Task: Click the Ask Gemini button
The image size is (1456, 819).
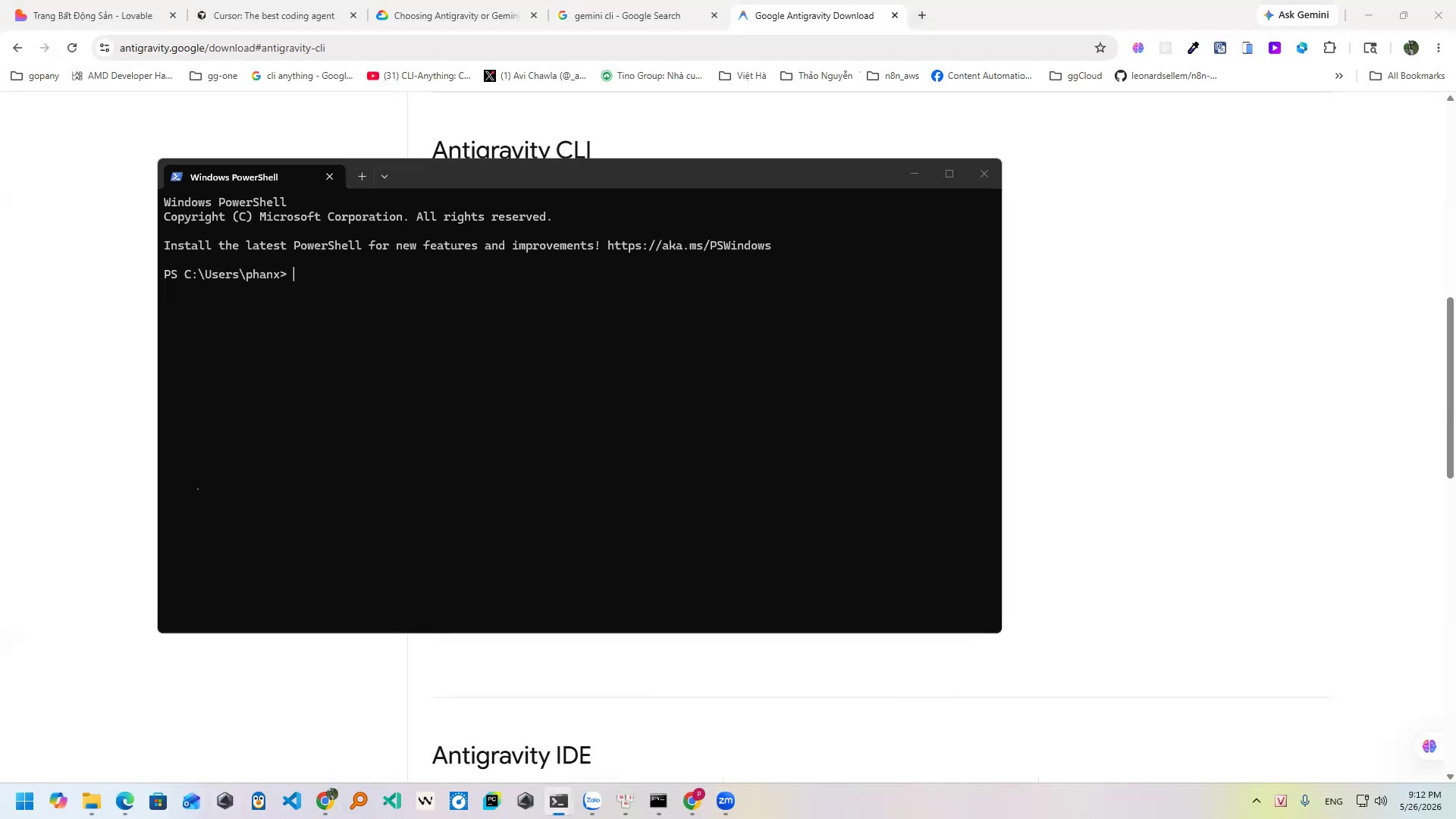Action: pyautogui.click(x=1297, y=15)
